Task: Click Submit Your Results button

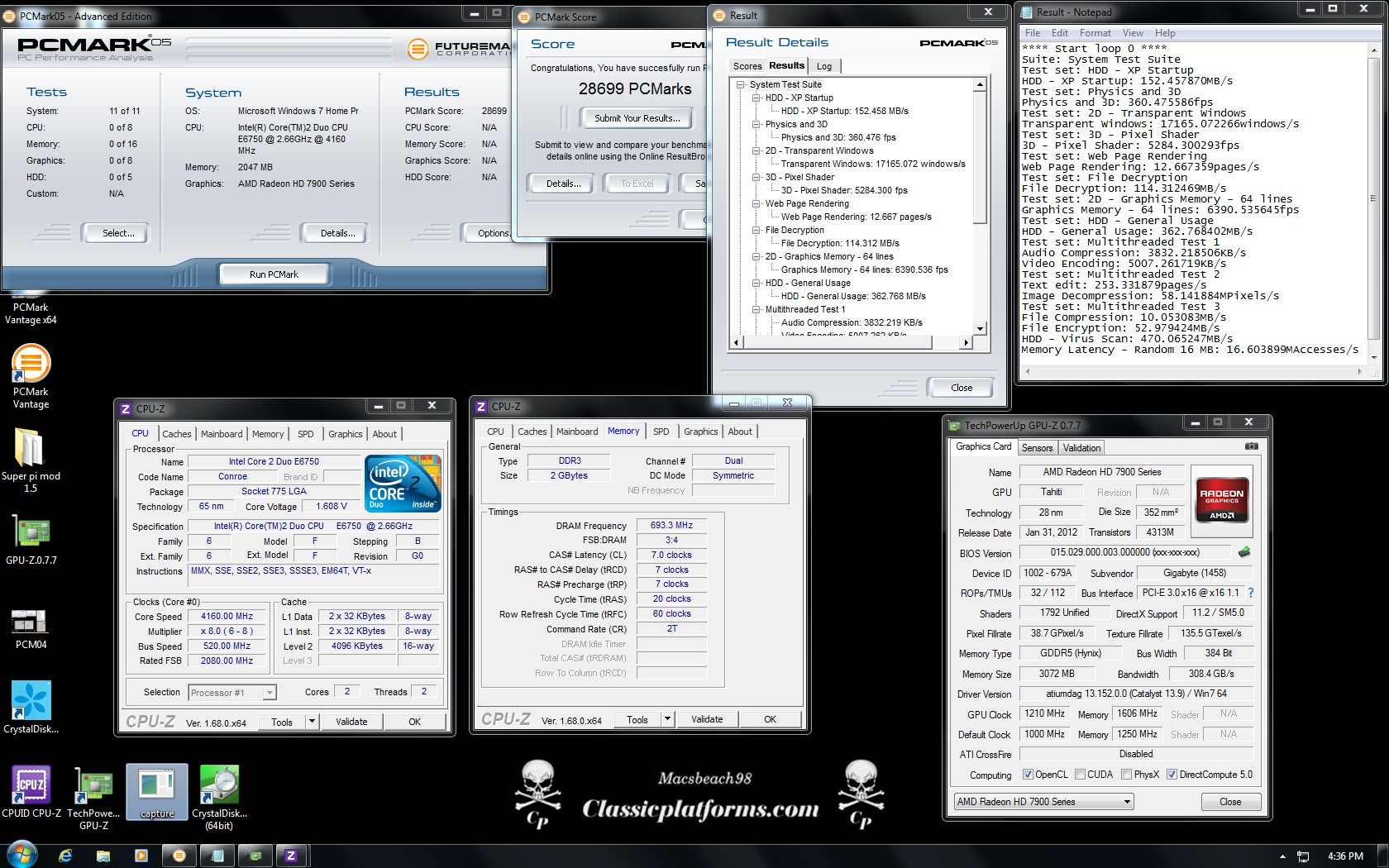Action: (637, 118)
